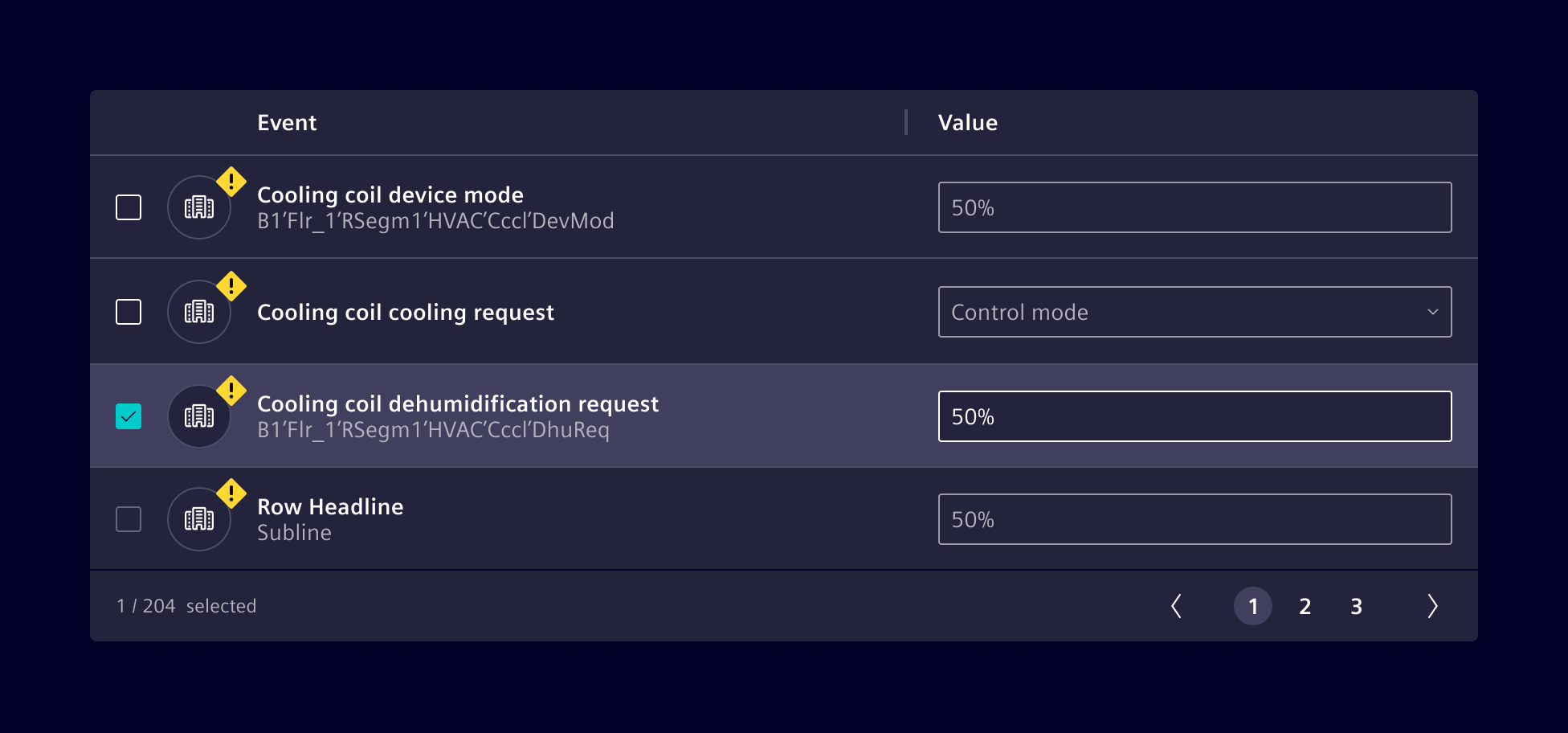Image resolution: width=1568 pixels, height=733 pixels.
Task: Check the Cooling coil cooling request checkbox
Action: tap(129, 312)
